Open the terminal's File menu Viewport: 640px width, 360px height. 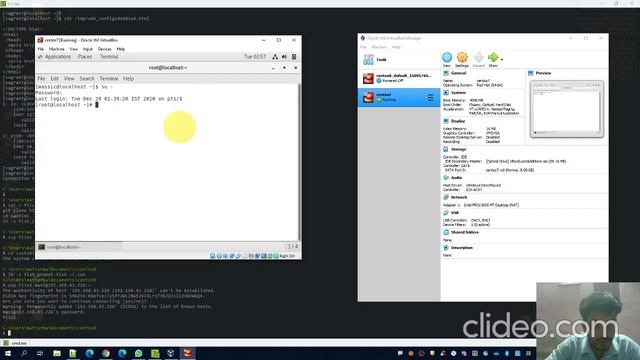pyautogui.click(x=41, y=78)
